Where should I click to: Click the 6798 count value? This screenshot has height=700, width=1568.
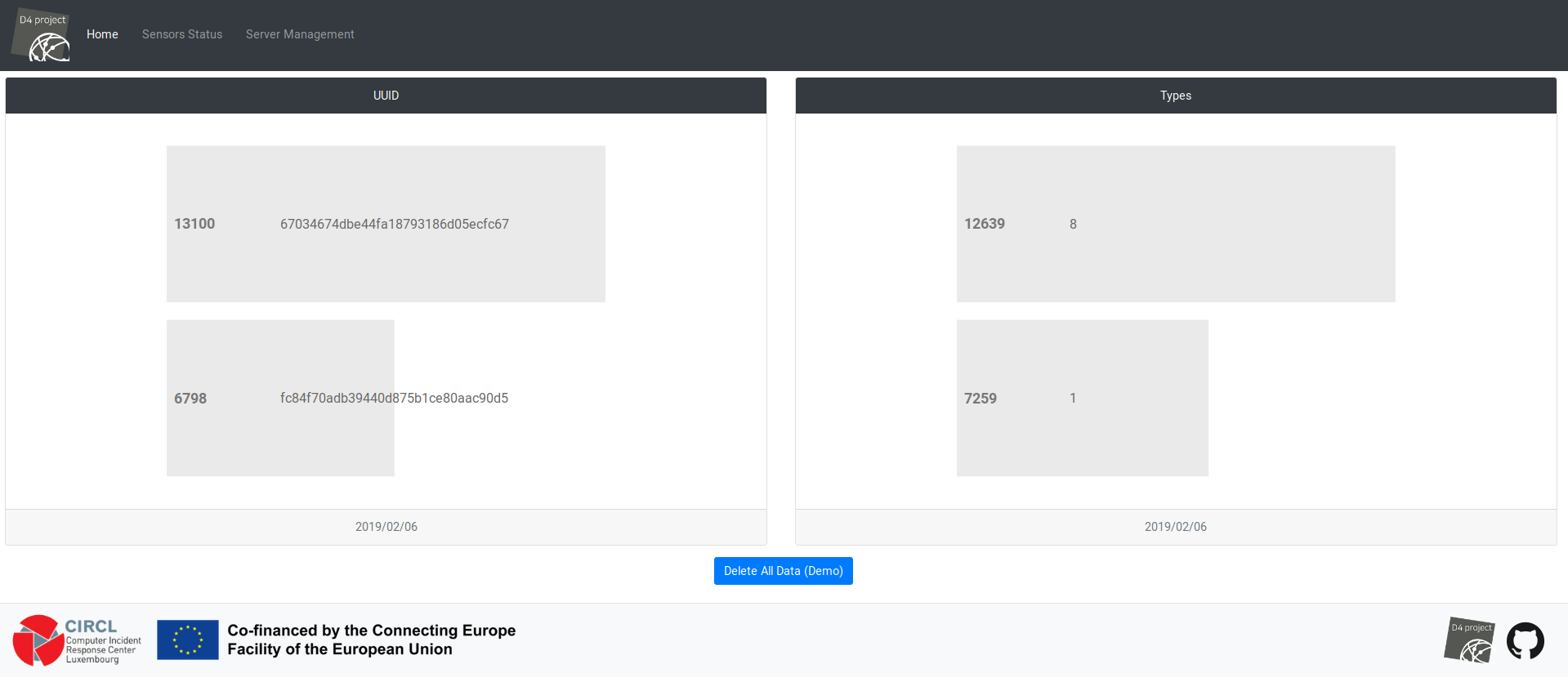click(x=190, y=399)
